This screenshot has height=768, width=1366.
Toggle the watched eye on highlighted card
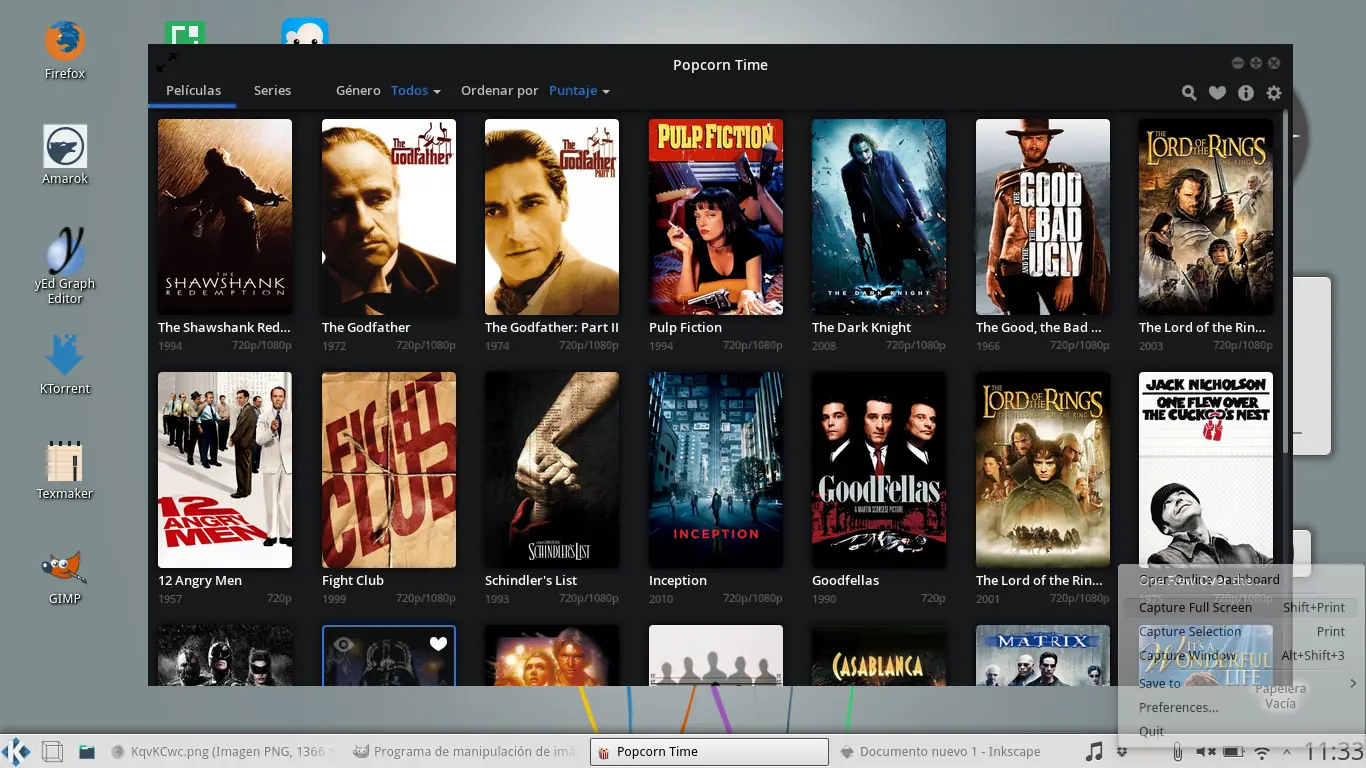343,644
